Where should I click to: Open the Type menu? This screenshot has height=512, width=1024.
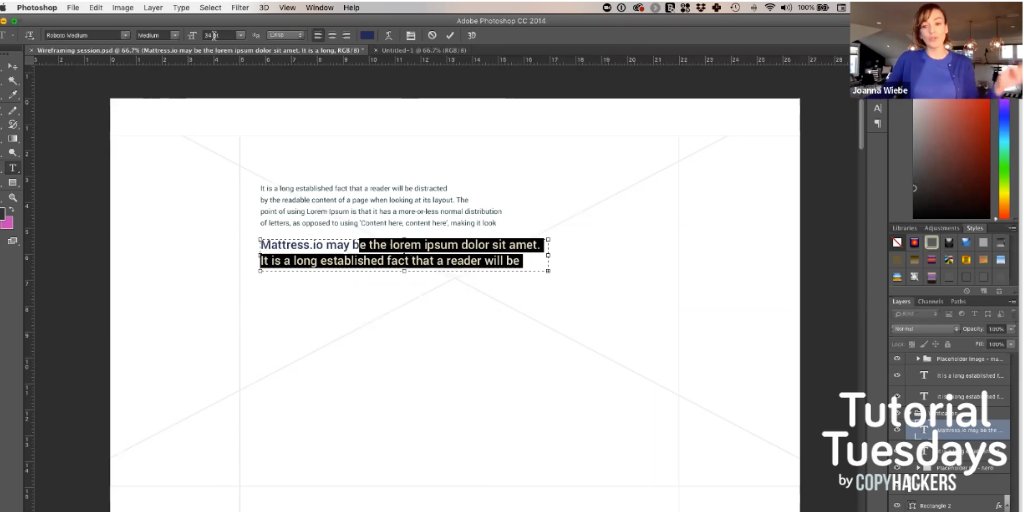(x=181, y=8)
